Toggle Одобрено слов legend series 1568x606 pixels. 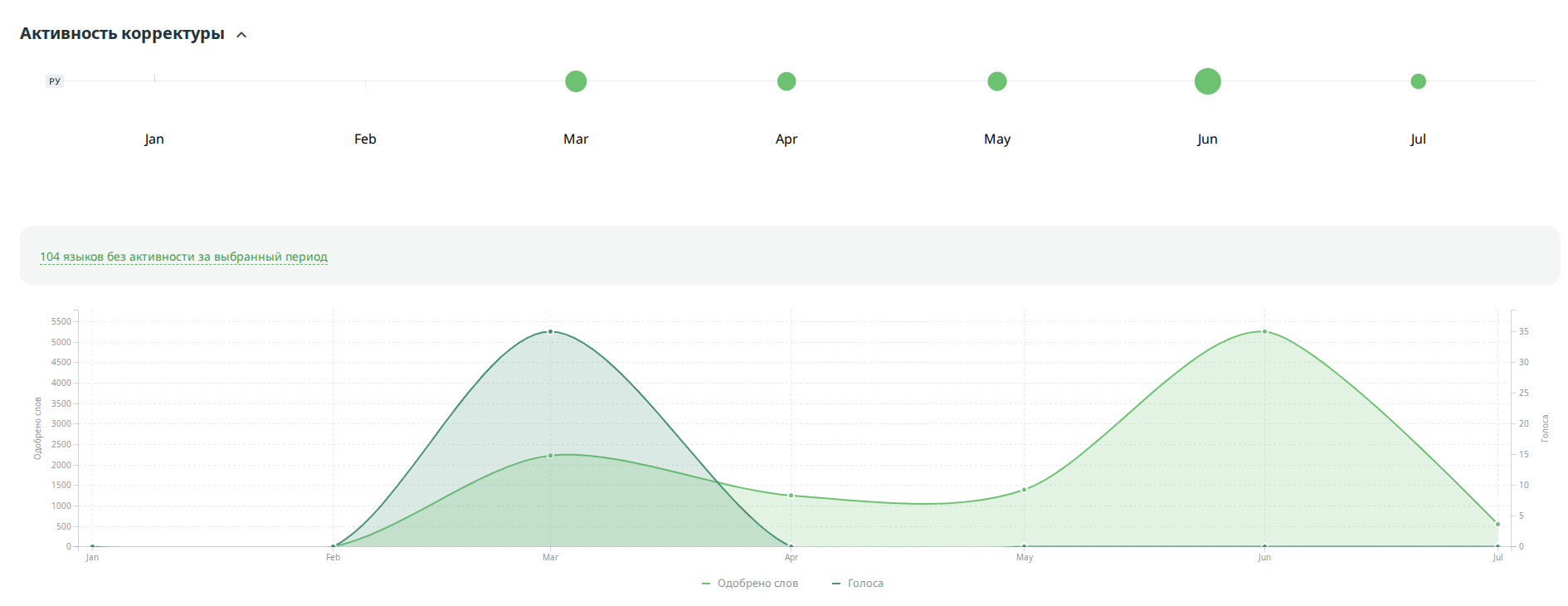(x=750, y=584)
